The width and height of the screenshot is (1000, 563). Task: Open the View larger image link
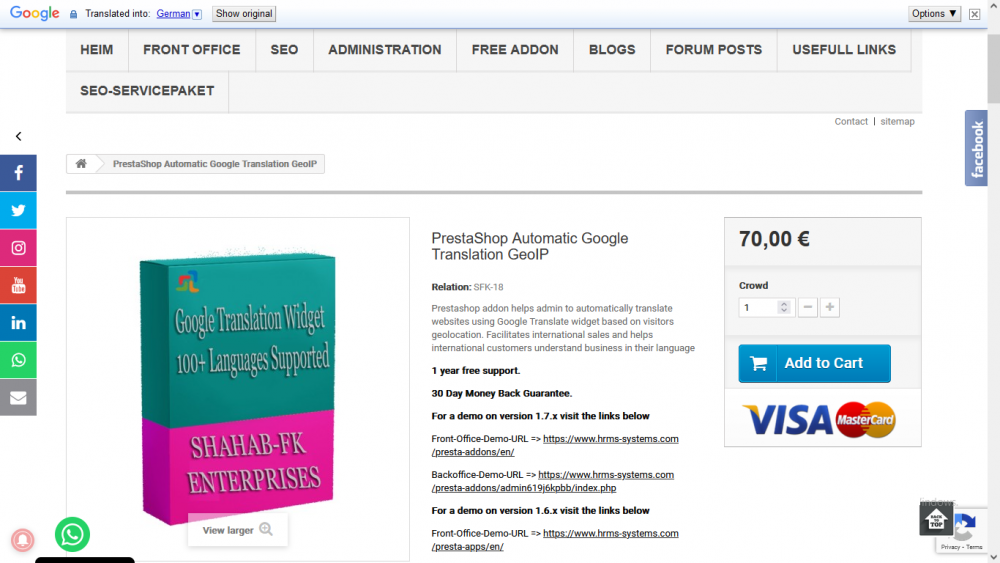[237, 530]
